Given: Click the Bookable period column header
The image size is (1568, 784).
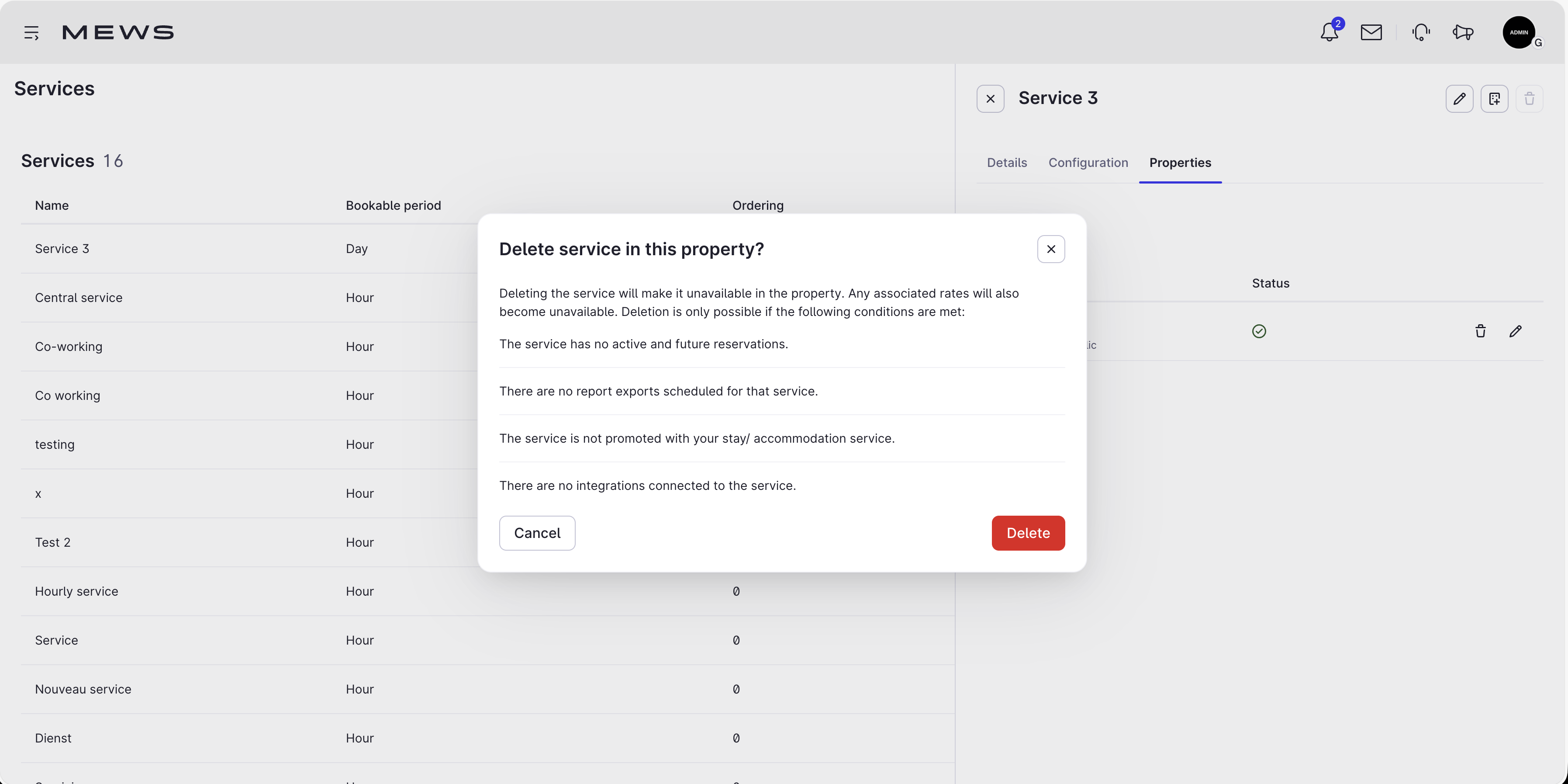Looking at the screenshot, I should pos(393,205).
